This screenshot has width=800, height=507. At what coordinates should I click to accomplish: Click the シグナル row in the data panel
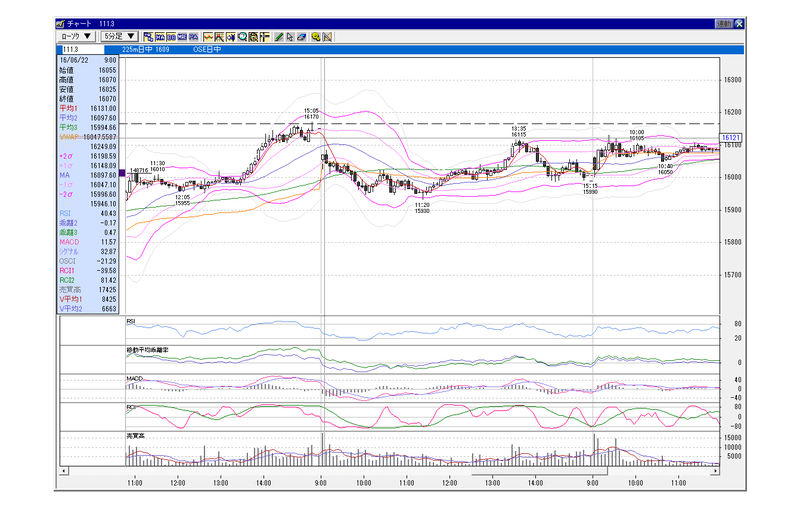tap(88, 251)
